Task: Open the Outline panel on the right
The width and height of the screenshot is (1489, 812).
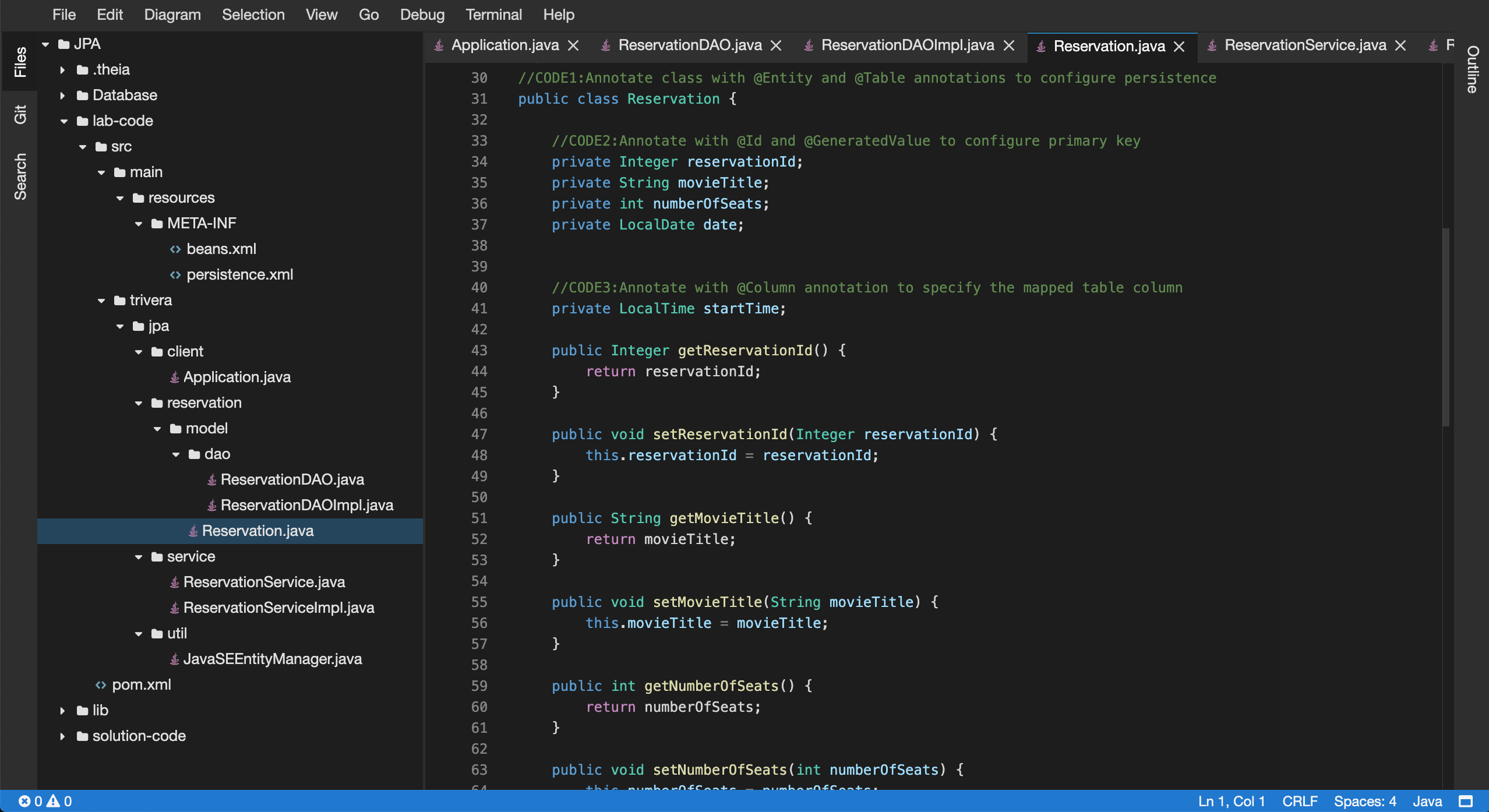Action: pos(1472,69)
